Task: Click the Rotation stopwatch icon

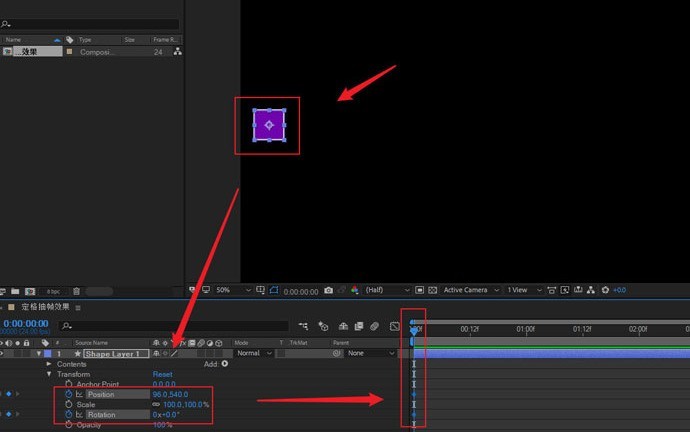Action: click(69, 415)
